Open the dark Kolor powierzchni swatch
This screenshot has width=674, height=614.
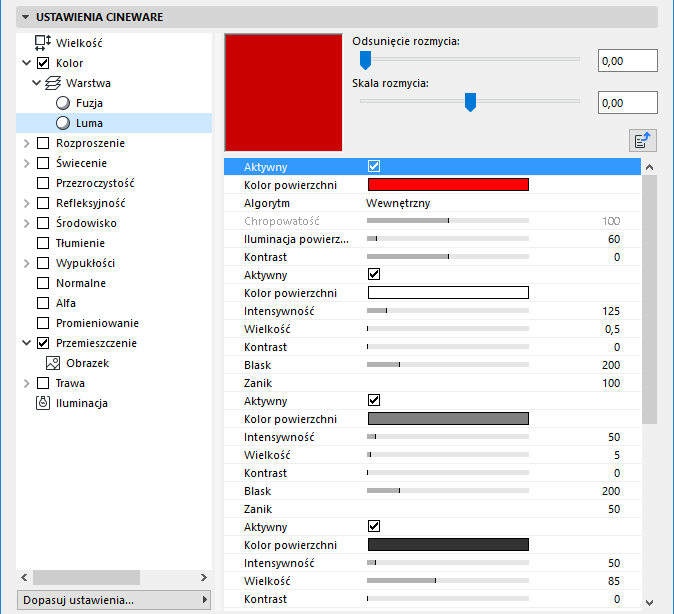click(448, 544)
